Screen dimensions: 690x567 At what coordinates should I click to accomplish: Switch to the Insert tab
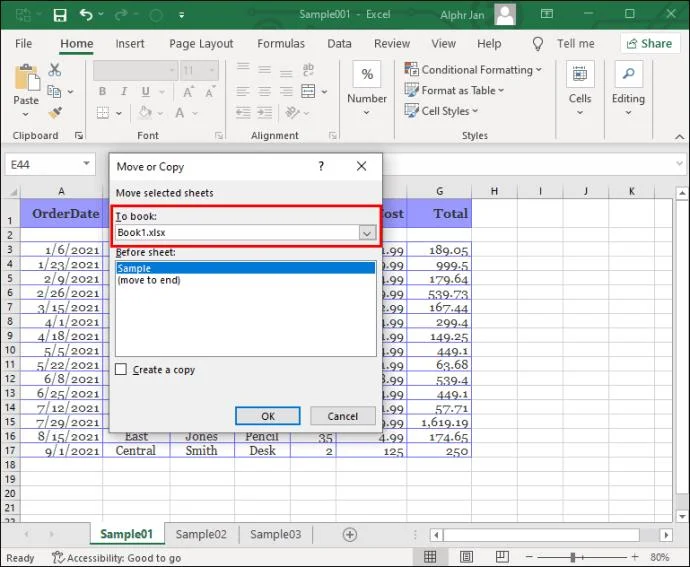coord(130,44)
